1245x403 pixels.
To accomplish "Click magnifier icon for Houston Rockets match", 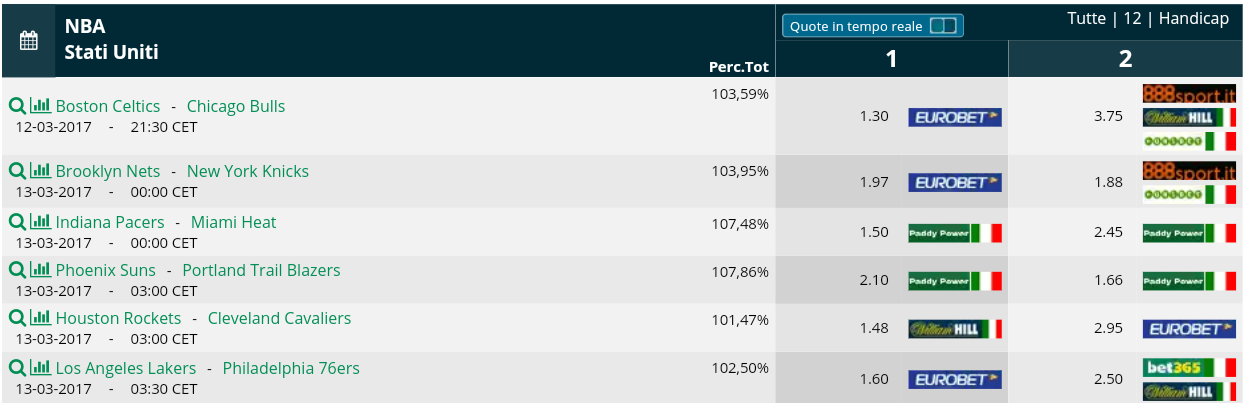I will [17, 318].
